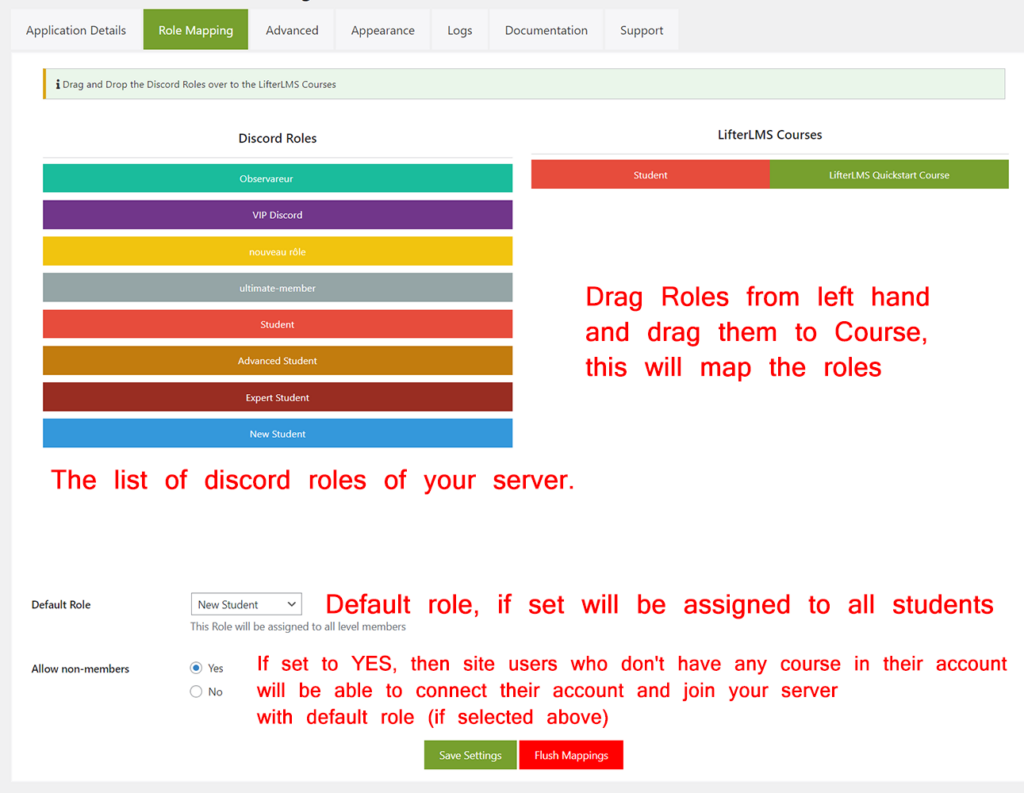This screenshot has width=1024, height=793.
Task: Switch to the Advanced tab
Action: pyautogui.click(x=292, y=30)
